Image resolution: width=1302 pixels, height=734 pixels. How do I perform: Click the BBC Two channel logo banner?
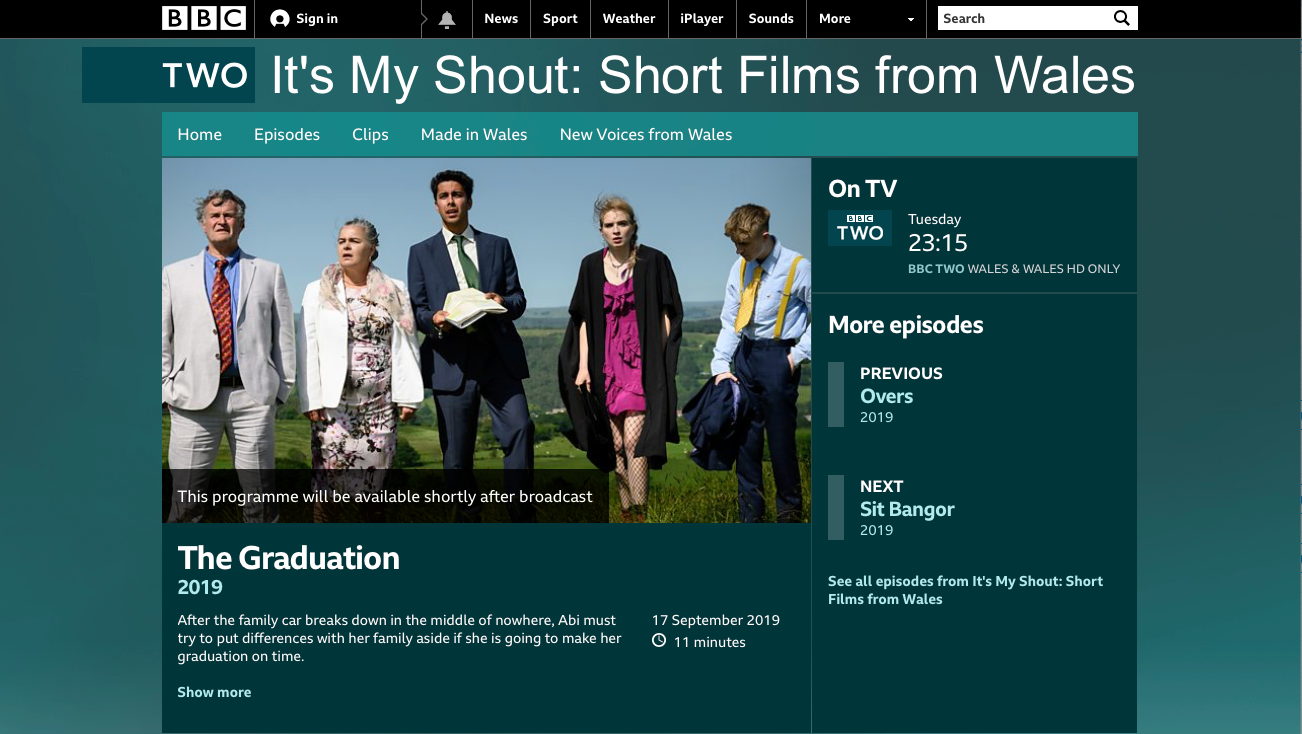pyautogui.click(x=168, y=75)
